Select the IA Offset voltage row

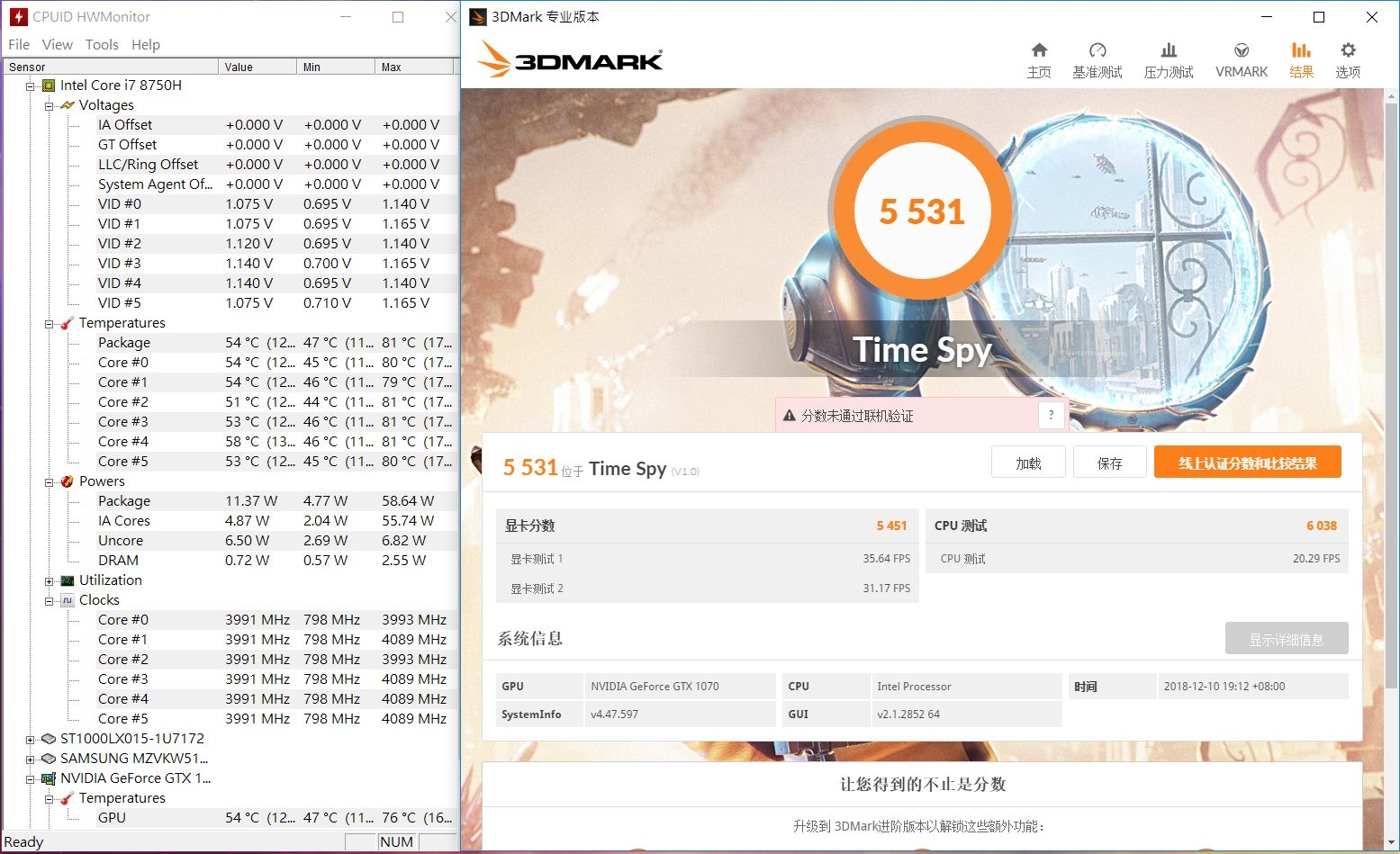point(276,125)
